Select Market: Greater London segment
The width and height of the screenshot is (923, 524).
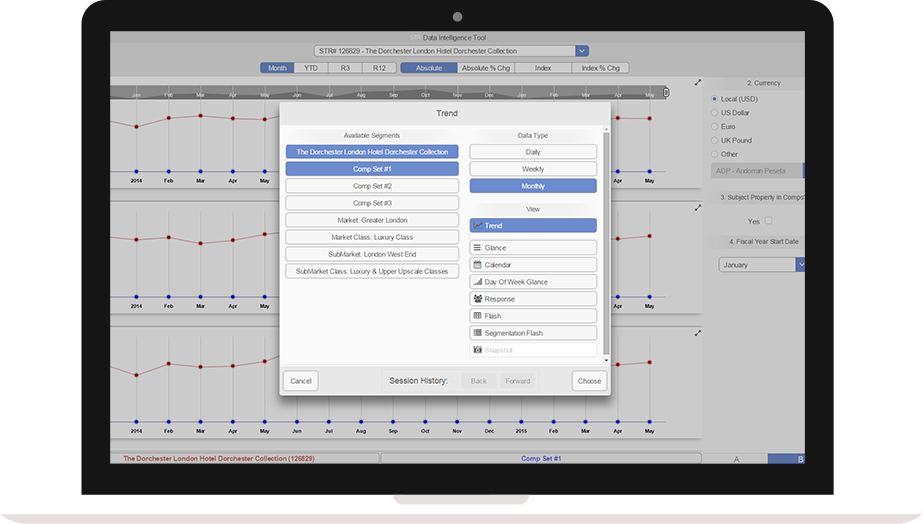[x=372, y=220]
